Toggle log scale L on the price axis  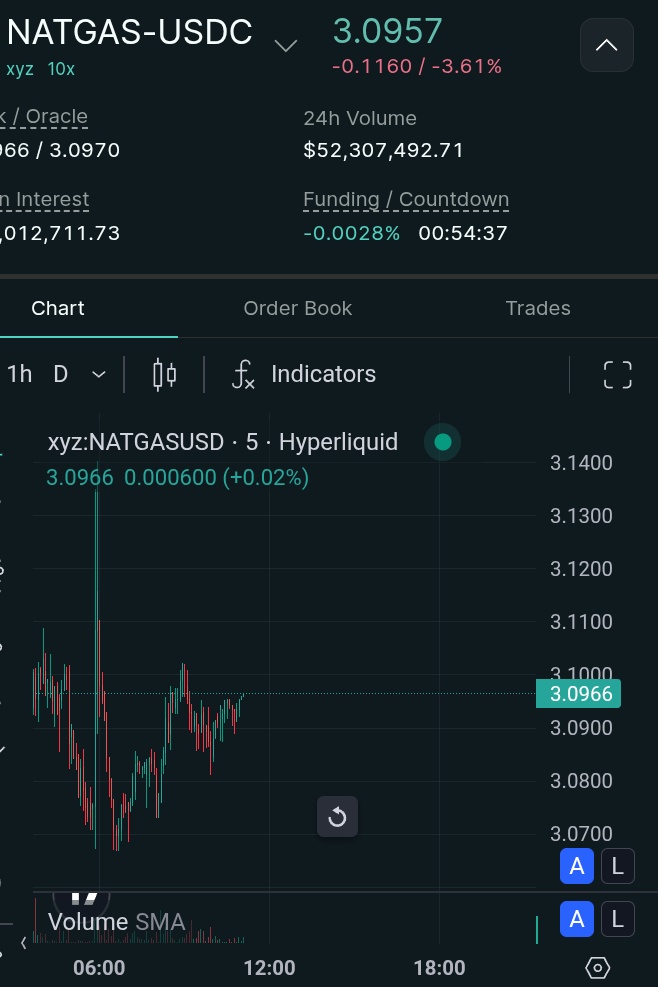coord(618,867)
